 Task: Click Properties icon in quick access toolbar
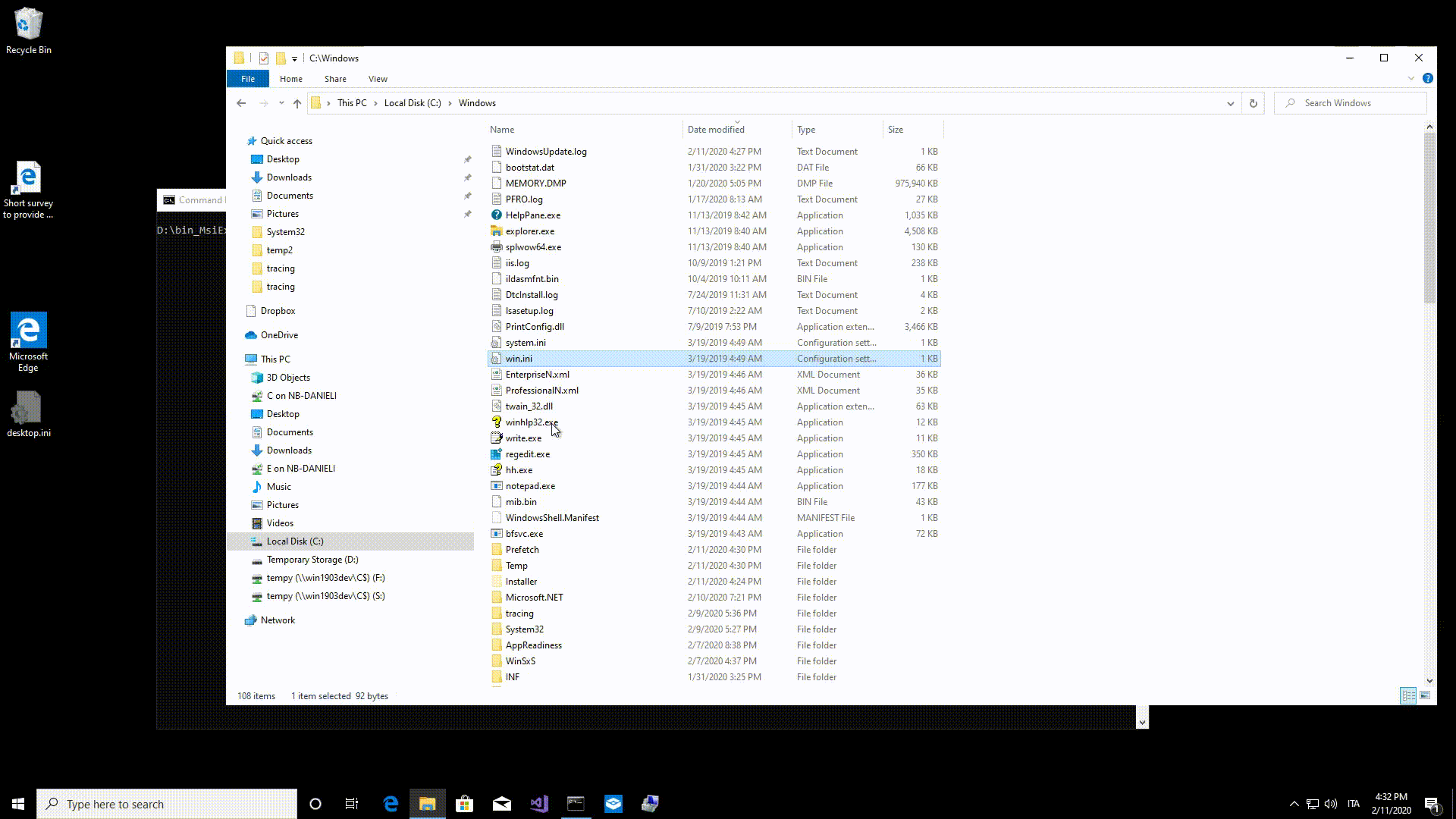click(x=264, y=58)
